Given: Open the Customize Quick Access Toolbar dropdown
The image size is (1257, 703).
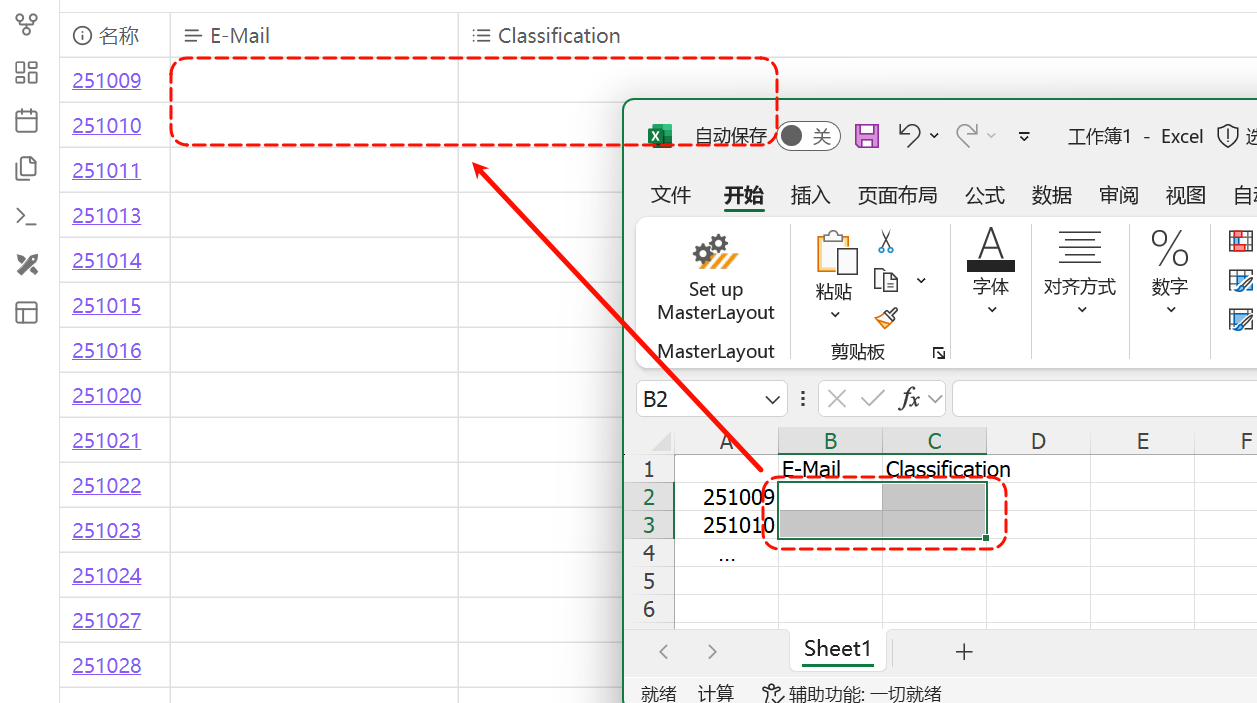Looking at the screenshot, I should 1024,136.
